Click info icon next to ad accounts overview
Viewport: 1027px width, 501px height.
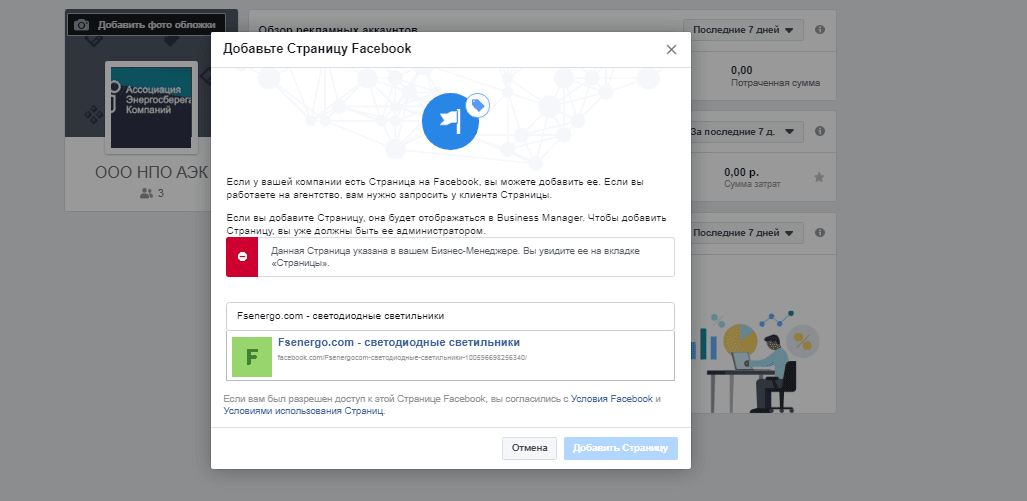coord(819,30)
